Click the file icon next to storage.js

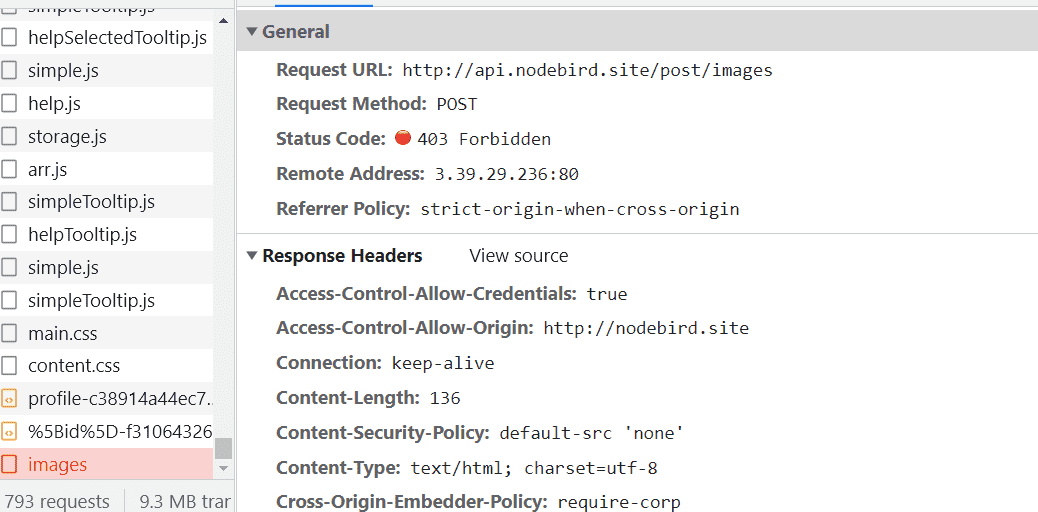[9, 136]
